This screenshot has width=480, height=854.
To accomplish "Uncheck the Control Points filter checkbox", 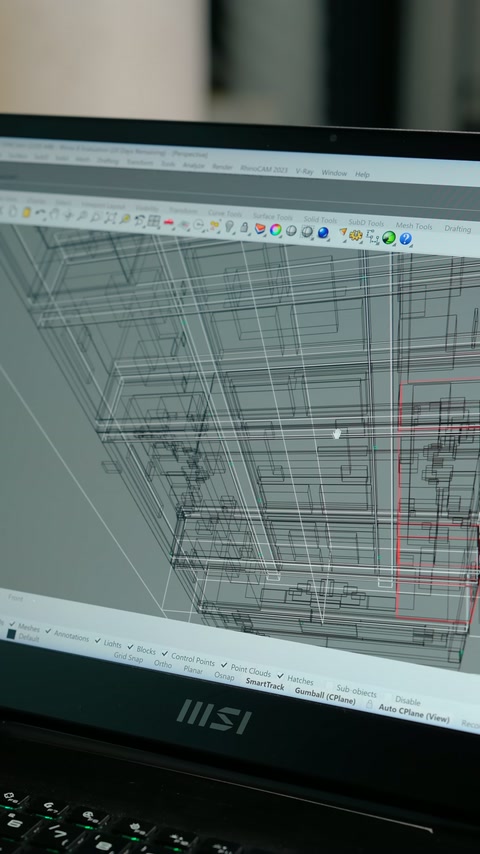I will pos(165,652).
